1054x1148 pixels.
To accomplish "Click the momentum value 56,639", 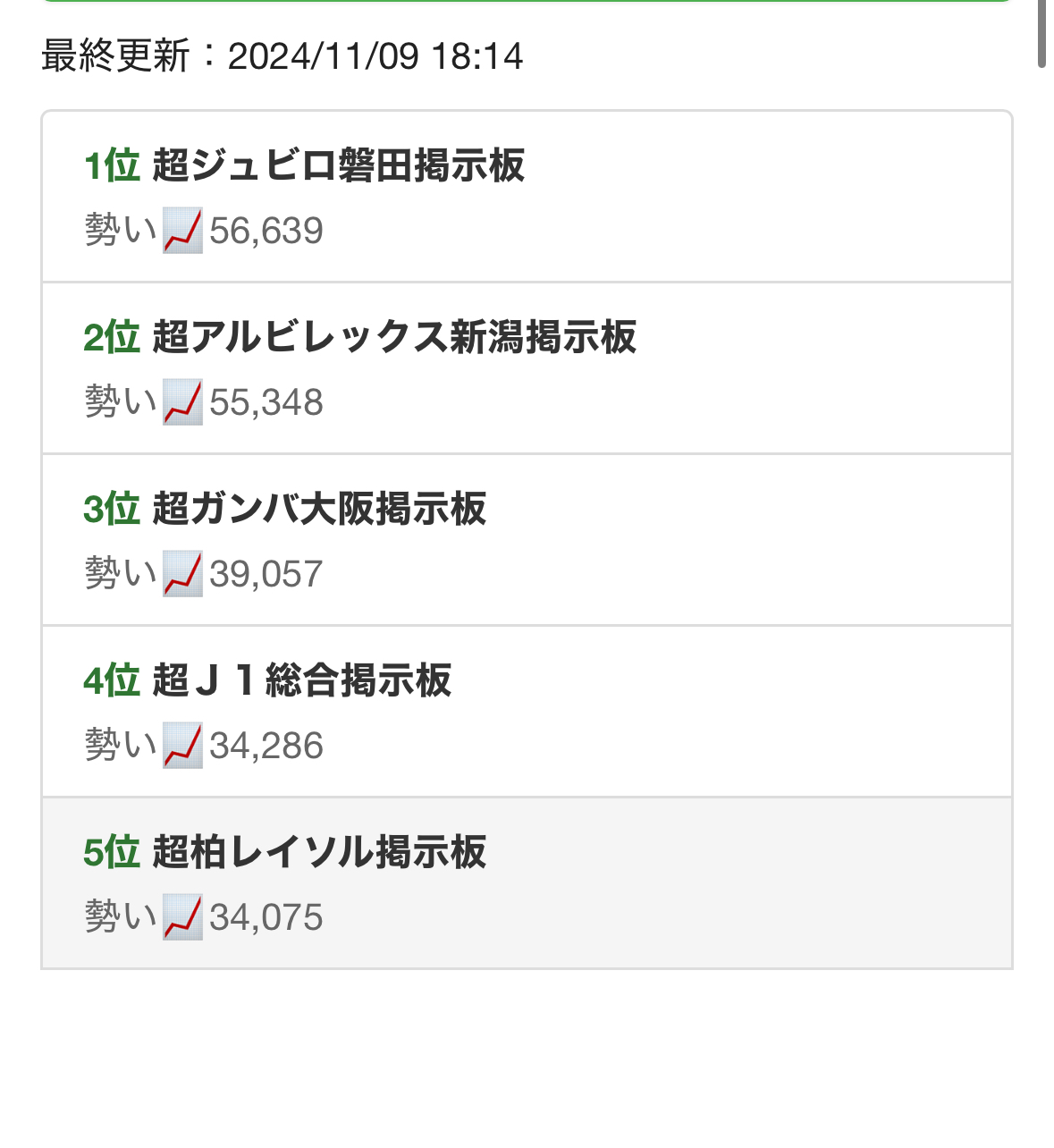I will pos(266,232).
